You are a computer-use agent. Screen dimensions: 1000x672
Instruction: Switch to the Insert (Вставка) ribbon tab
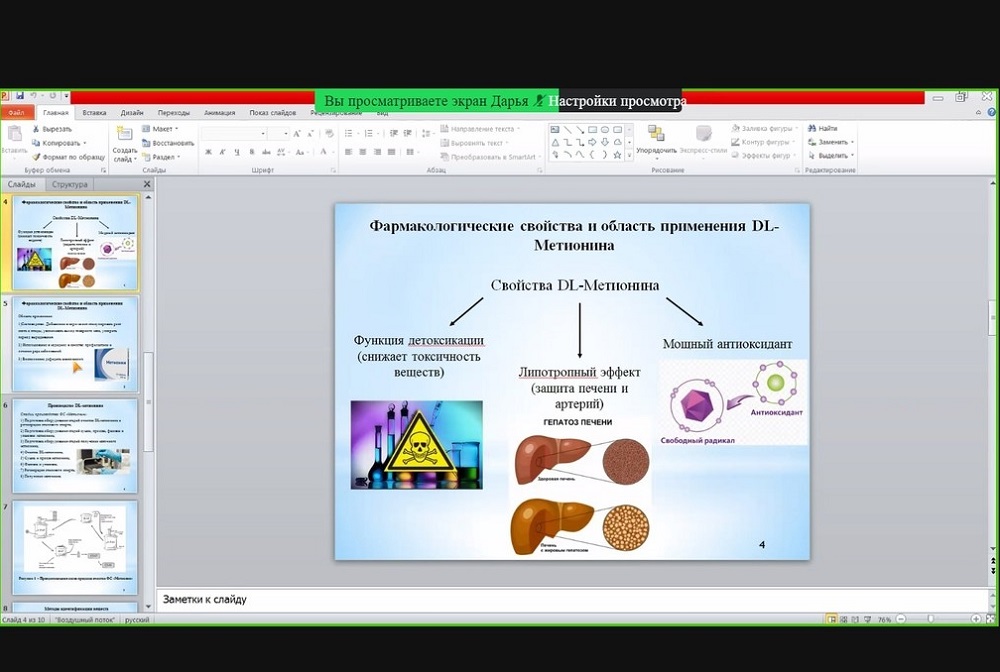click(94, 113)
